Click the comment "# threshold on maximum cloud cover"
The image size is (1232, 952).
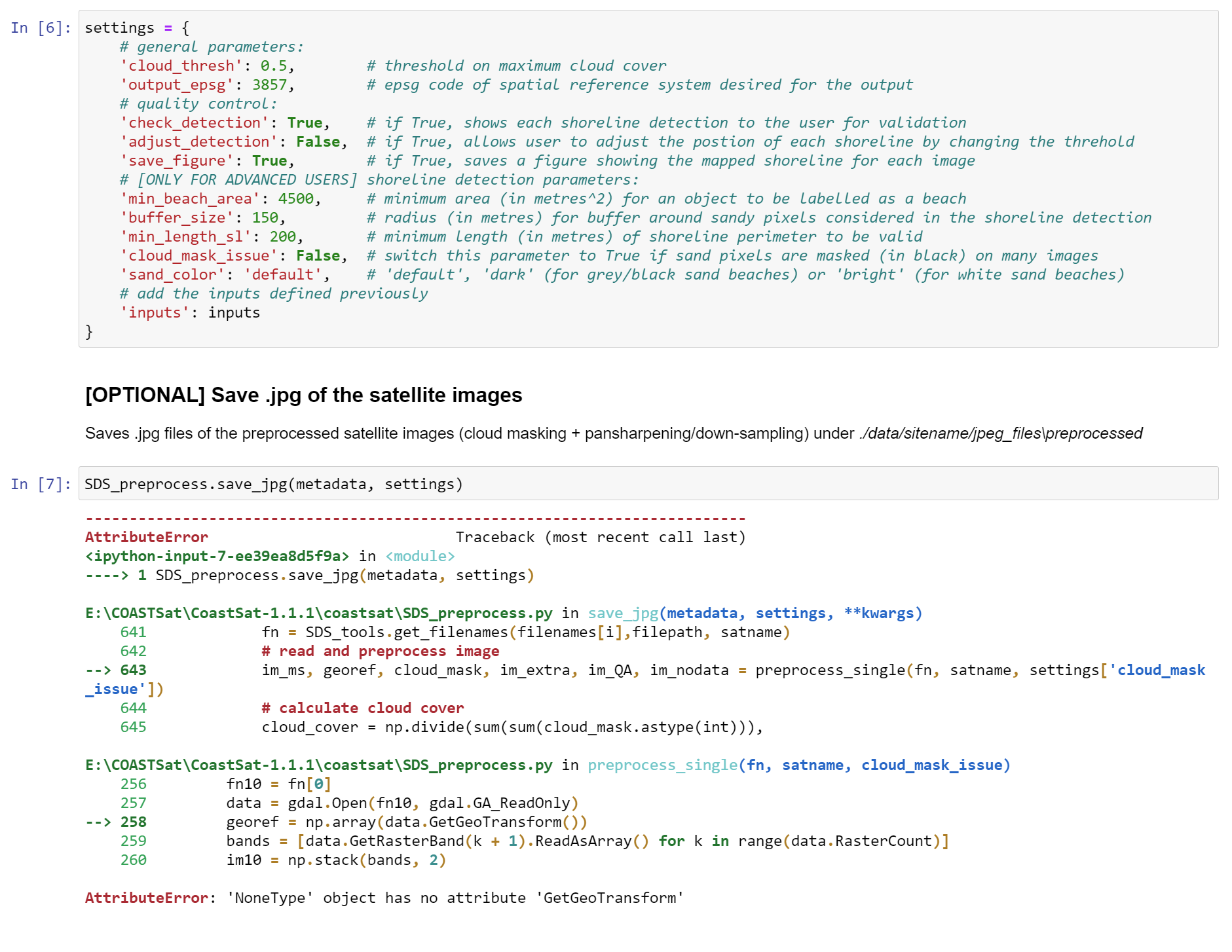(x=517, y=65)
